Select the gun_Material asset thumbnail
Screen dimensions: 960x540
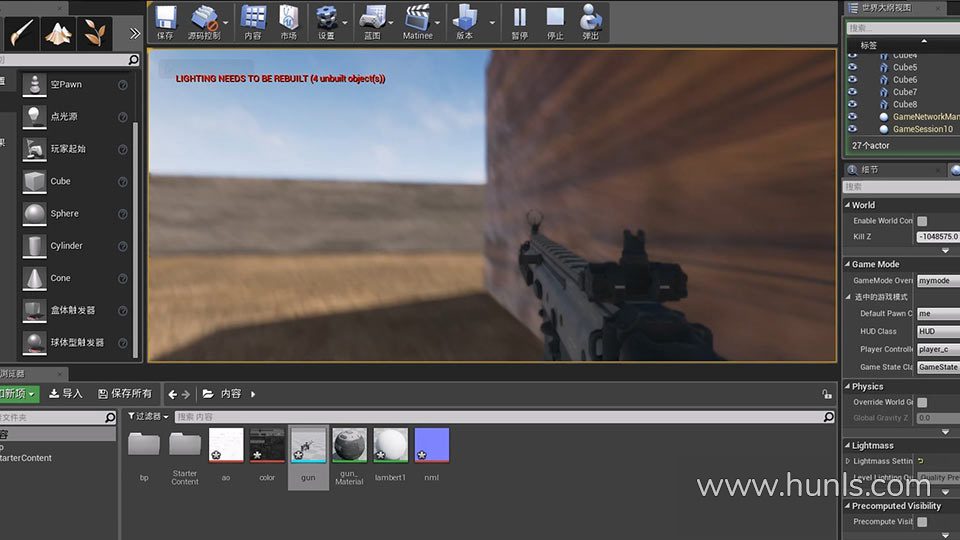(349, 446)
